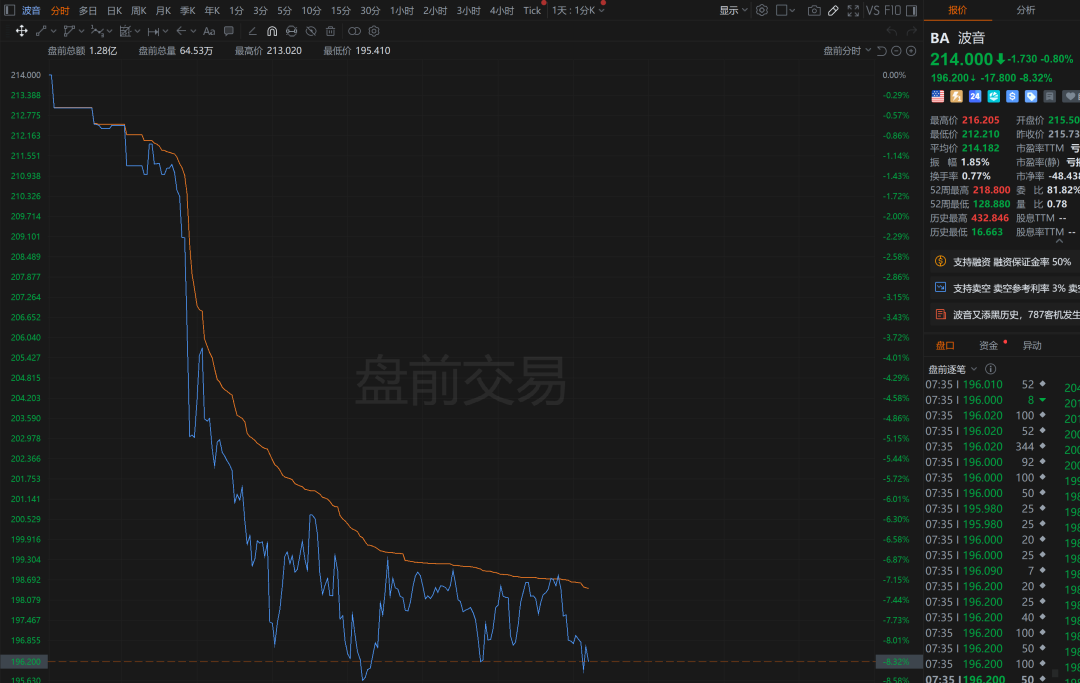The image size is (1080, 683).
Task: Enter fullscreen chart mode
Action: [853, 10]
